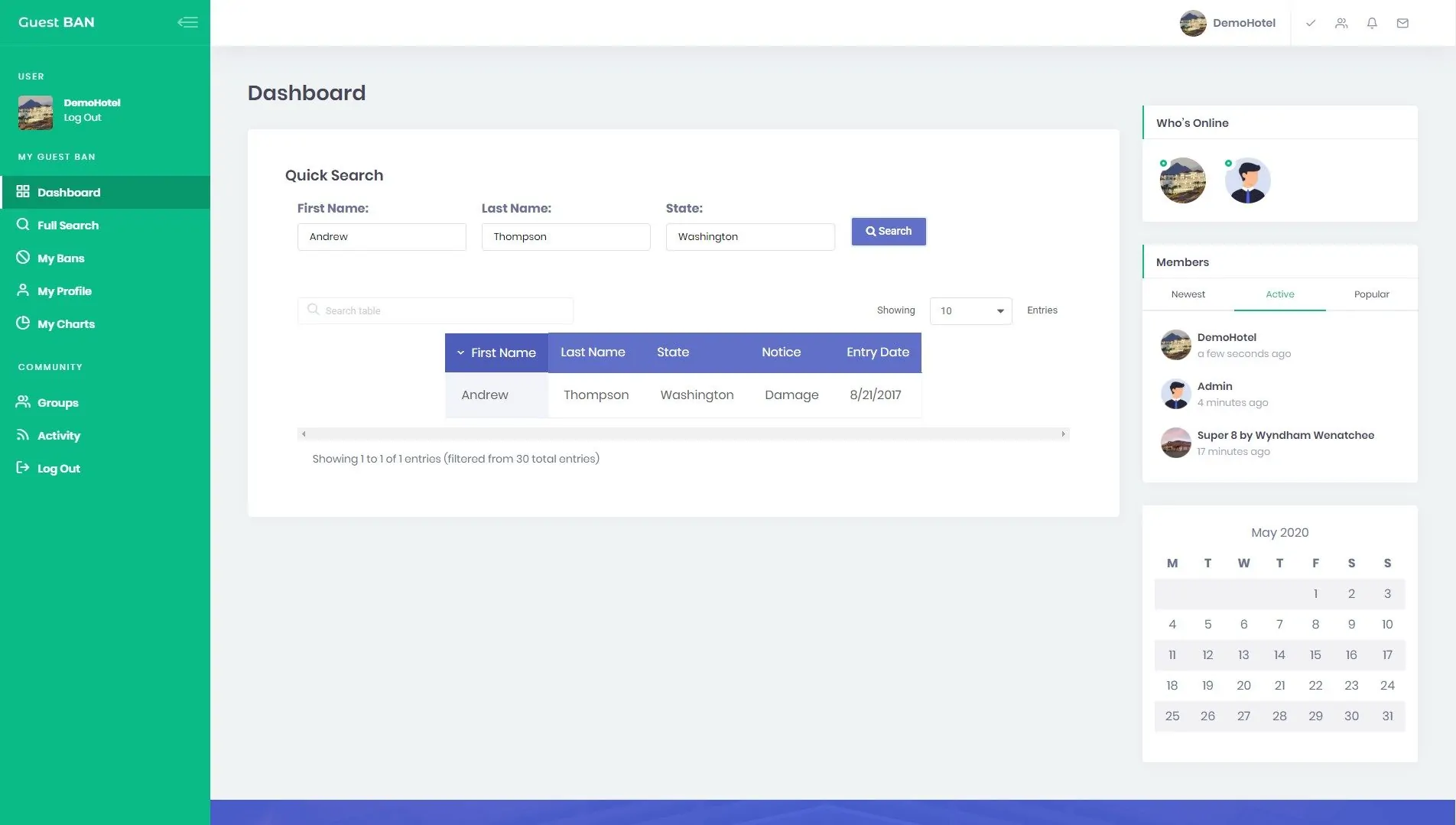Screen dimensions: 1456x825
Task: Open the notifications bell icon
Action: [x=1371, y=23]
